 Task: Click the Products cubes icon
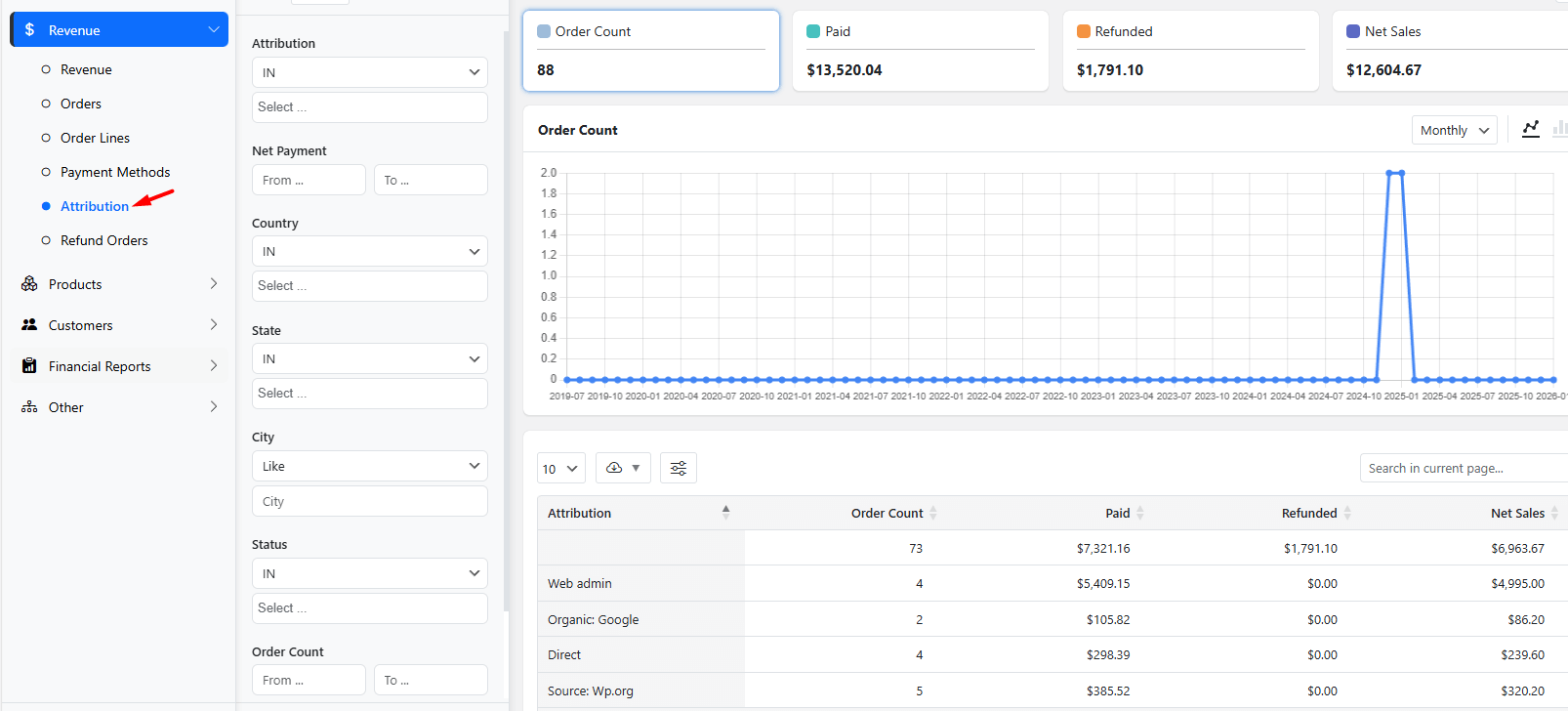(x=29, y=284)
